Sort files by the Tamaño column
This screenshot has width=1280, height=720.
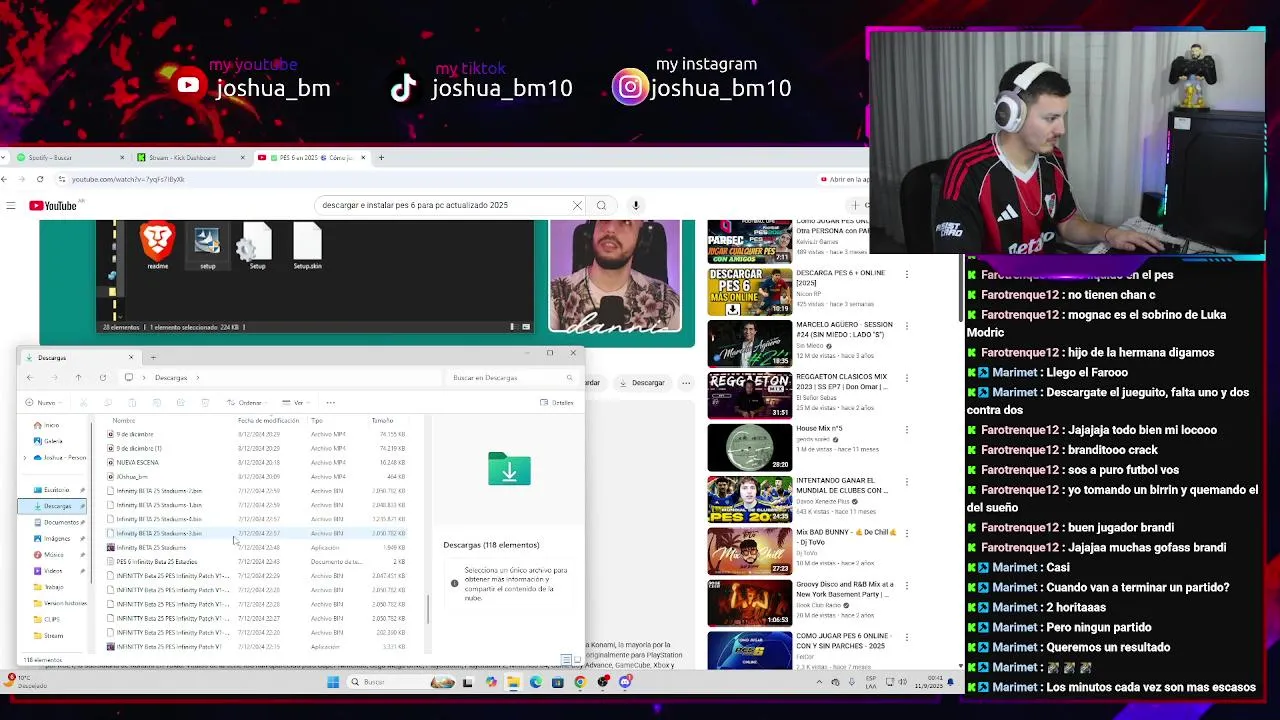pos(382,420)
